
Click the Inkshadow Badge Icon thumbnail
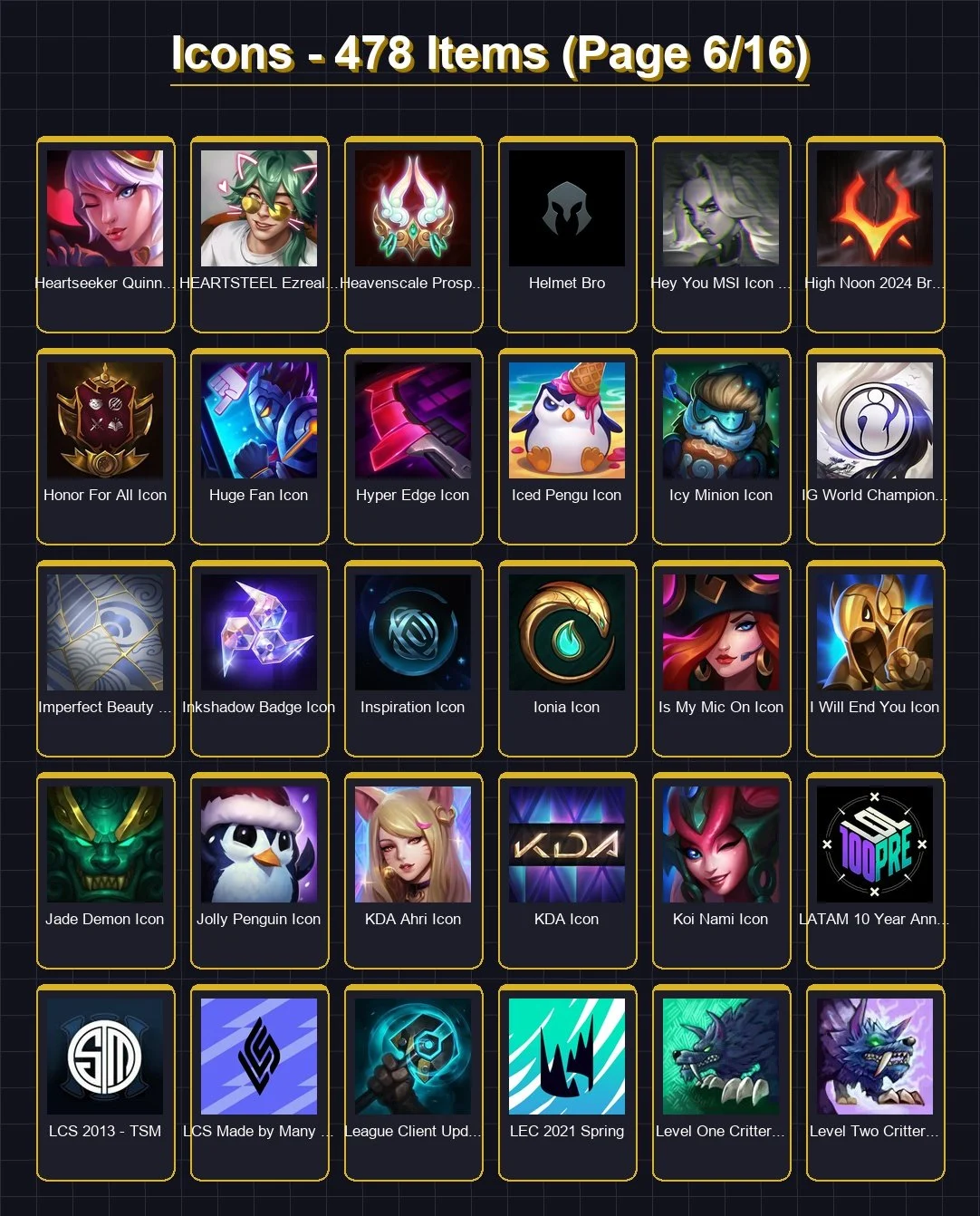(x=259, y=632)
